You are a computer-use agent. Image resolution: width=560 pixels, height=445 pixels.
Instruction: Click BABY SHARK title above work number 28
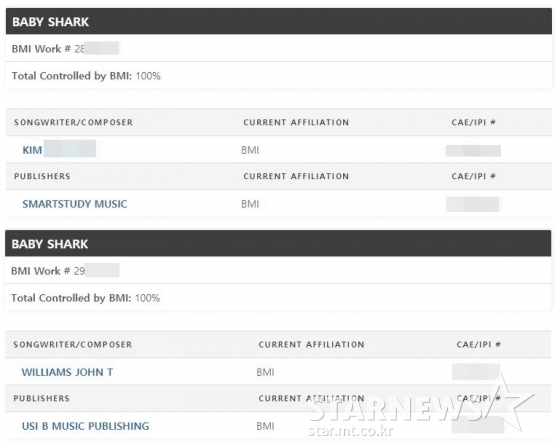coord(50,22)
